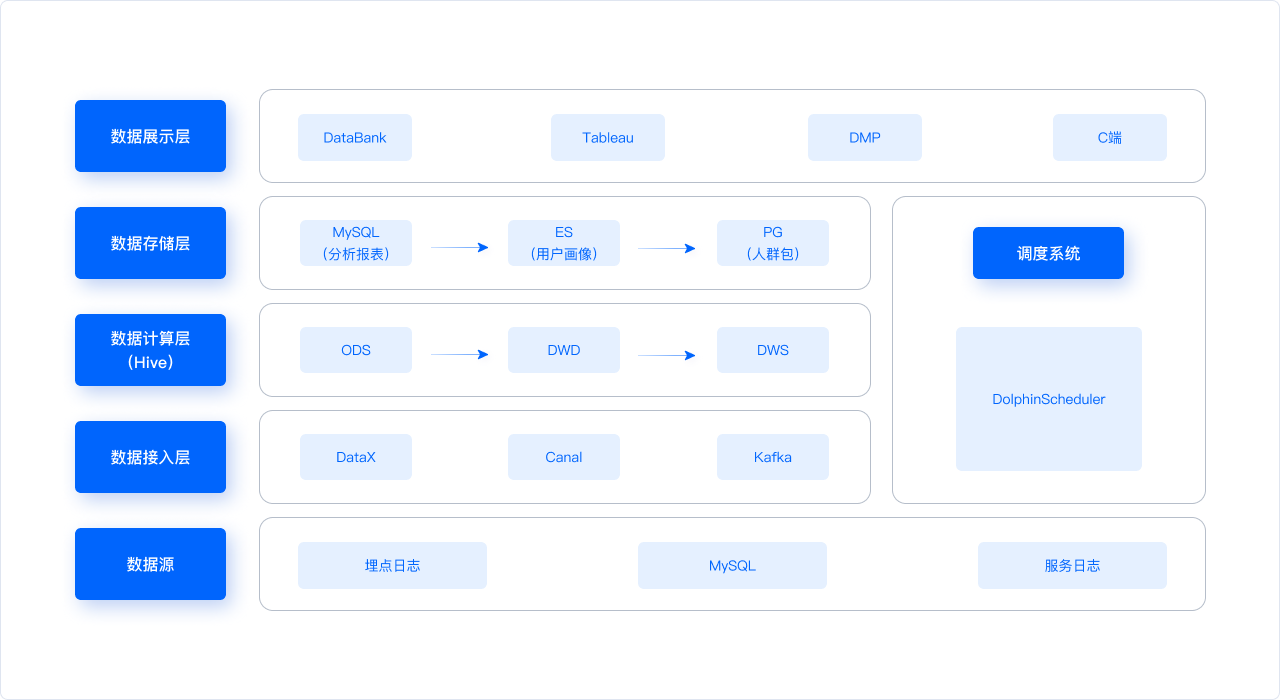
Task: Open the DolphinScheduler panel
Action: (x=1049, y=399)
